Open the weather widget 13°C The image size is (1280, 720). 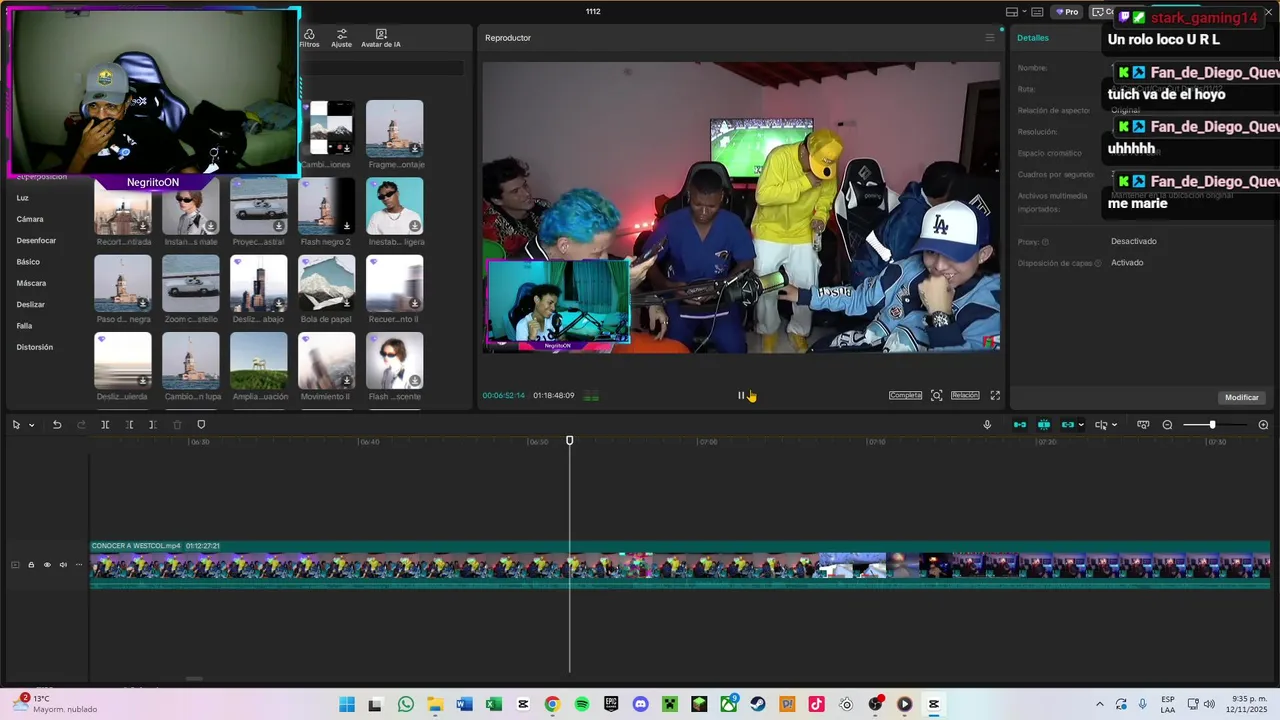(56, 704)
